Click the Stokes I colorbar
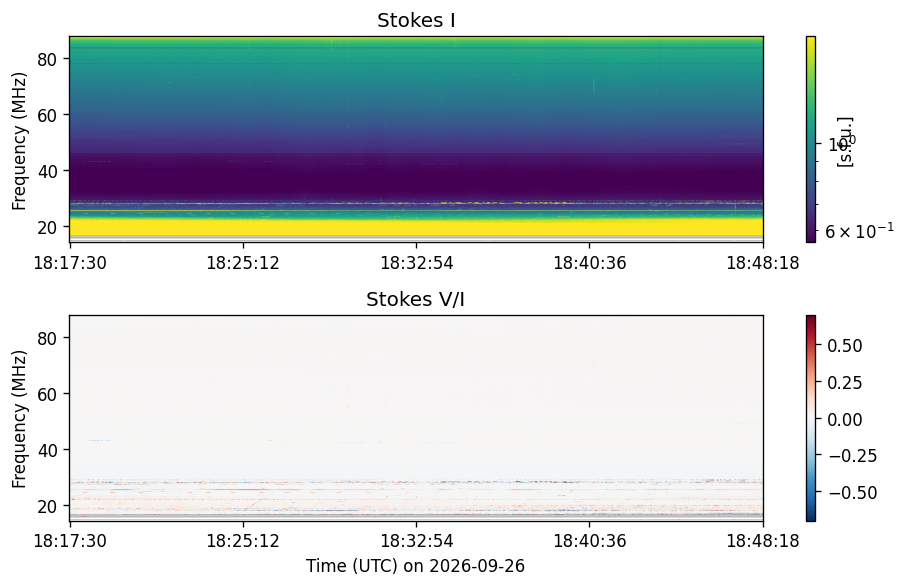 click(811, 139)
